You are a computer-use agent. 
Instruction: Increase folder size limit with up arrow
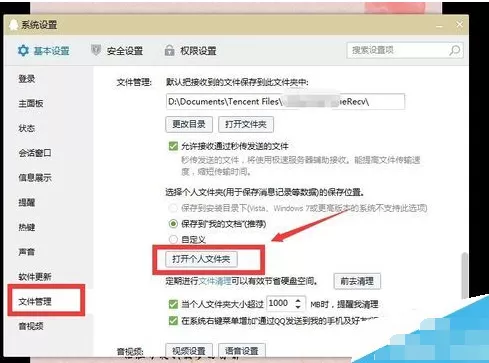click(298, 300)
